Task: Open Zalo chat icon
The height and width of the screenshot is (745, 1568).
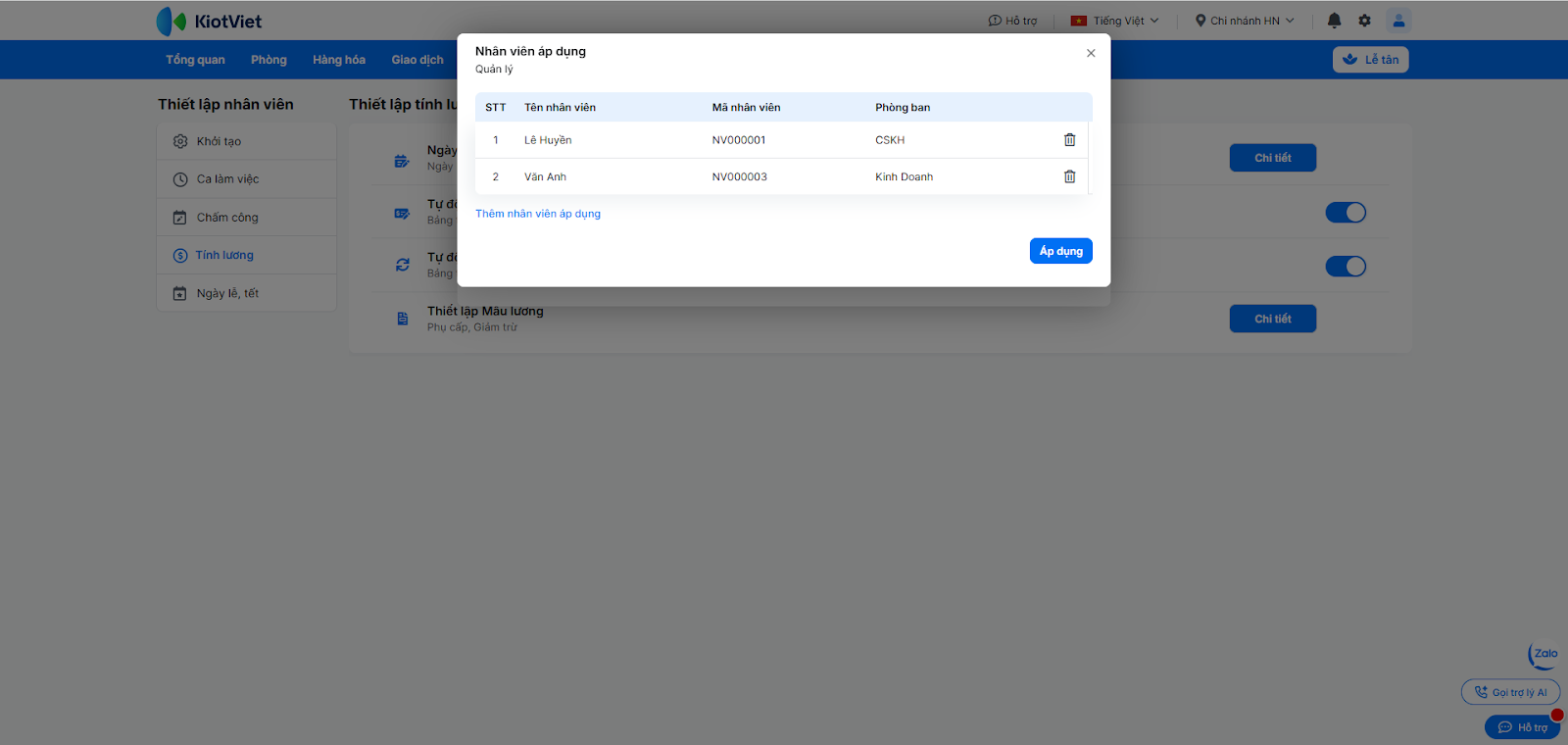Action: click(1543, 656)
